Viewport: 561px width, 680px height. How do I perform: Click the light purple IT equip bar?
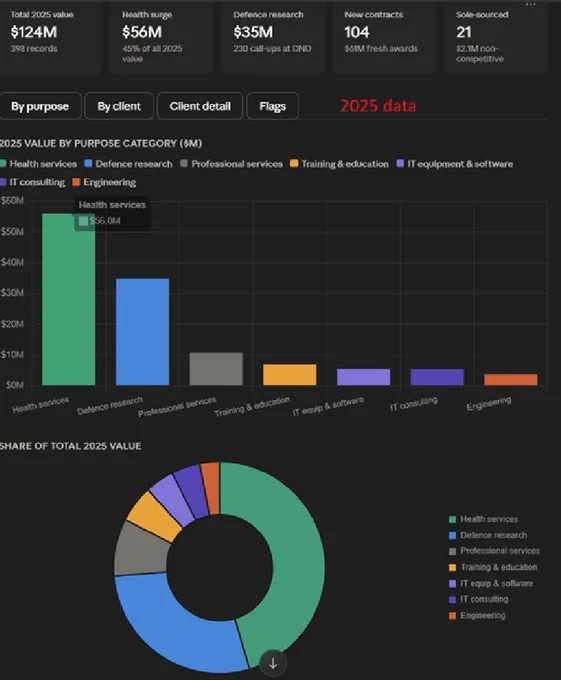click(x=363, y=377)
